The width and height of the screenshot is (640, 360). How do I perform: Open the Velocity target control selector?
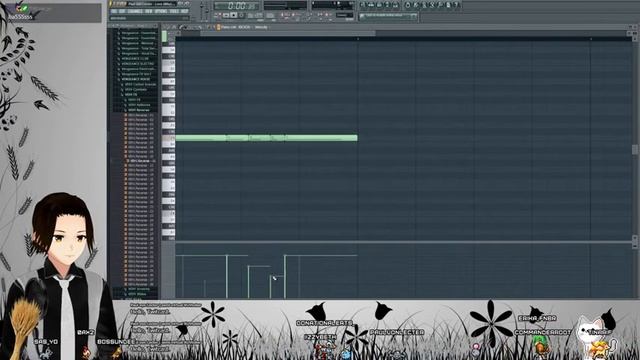click(x=261, y=27)
